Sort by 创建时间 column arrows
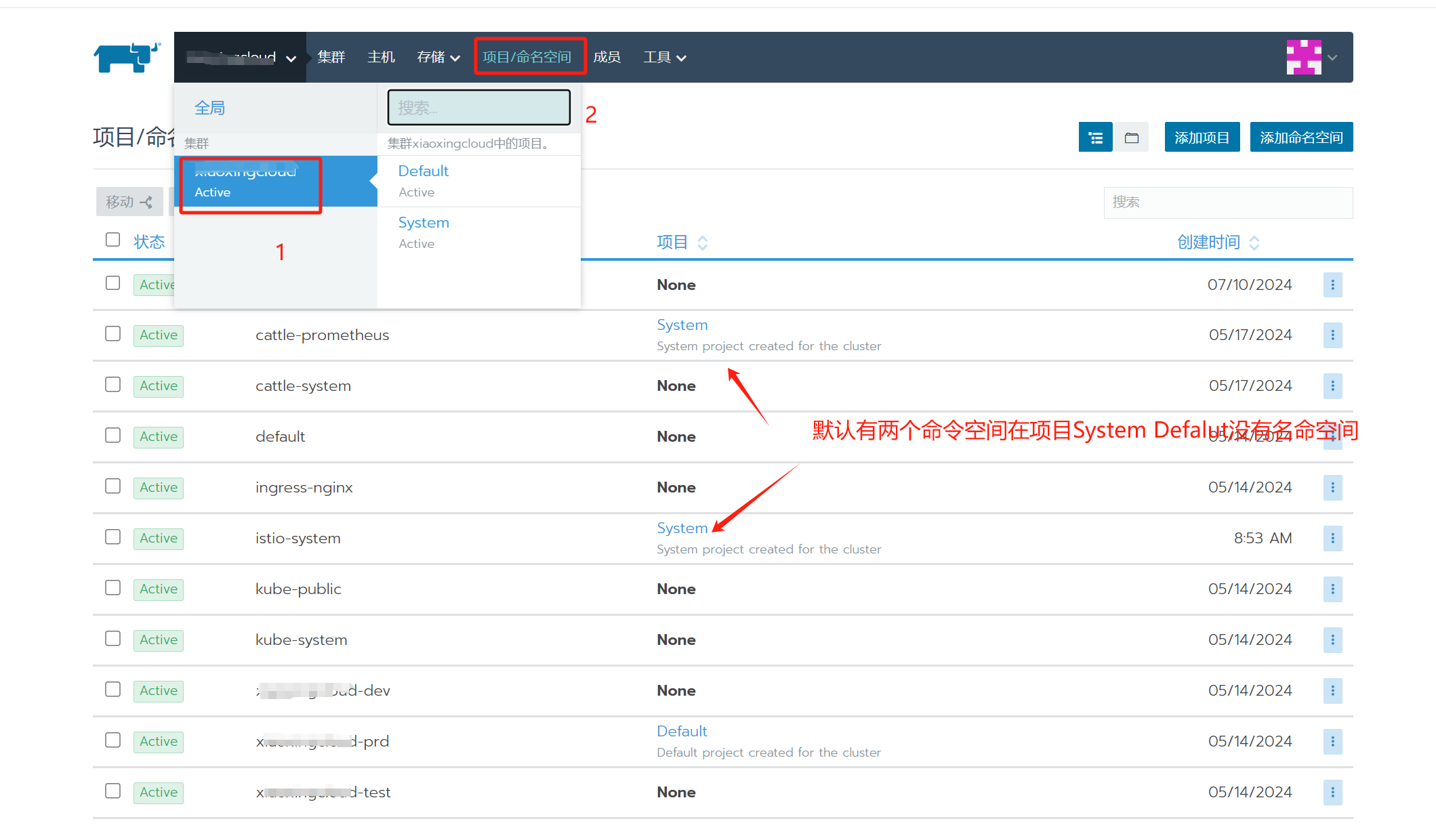Viewport: 1436px width, 840px height. pos(1254,243)
